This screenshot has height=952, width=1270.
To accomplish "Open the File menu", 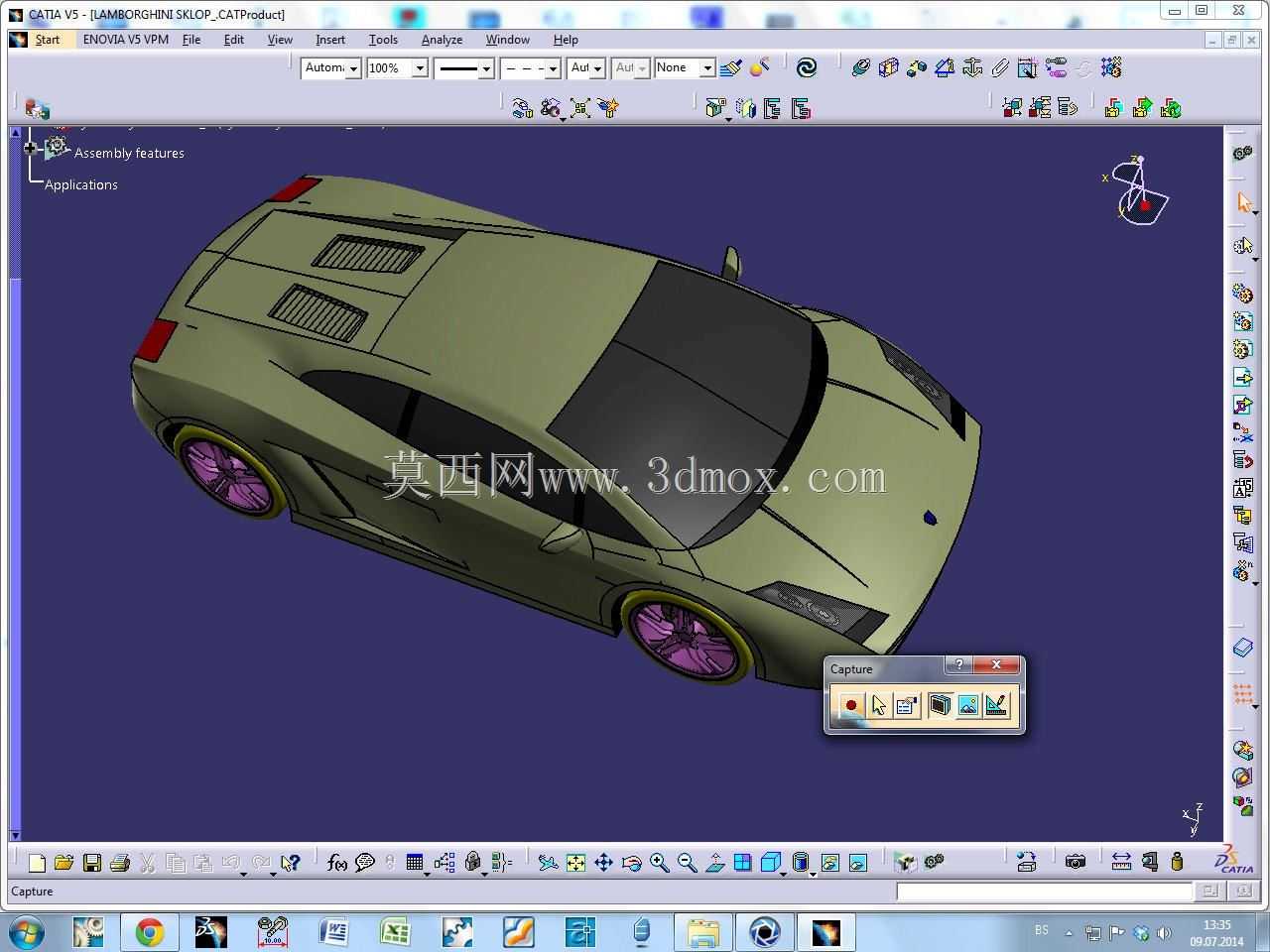I will [191, 40].
